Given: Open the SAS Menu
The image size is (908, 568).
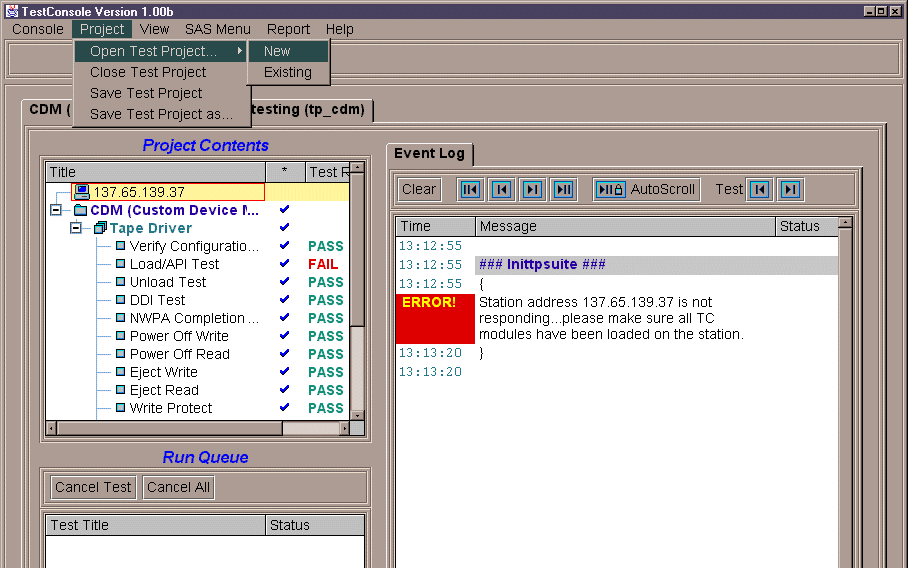Looking at the screenshot, I should pos(218,29).
